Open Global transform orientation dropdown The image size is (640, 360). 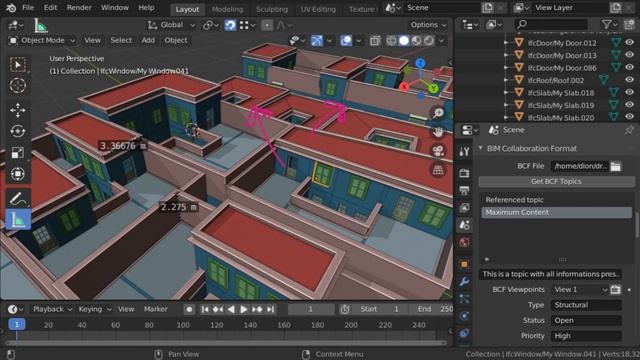171,25
